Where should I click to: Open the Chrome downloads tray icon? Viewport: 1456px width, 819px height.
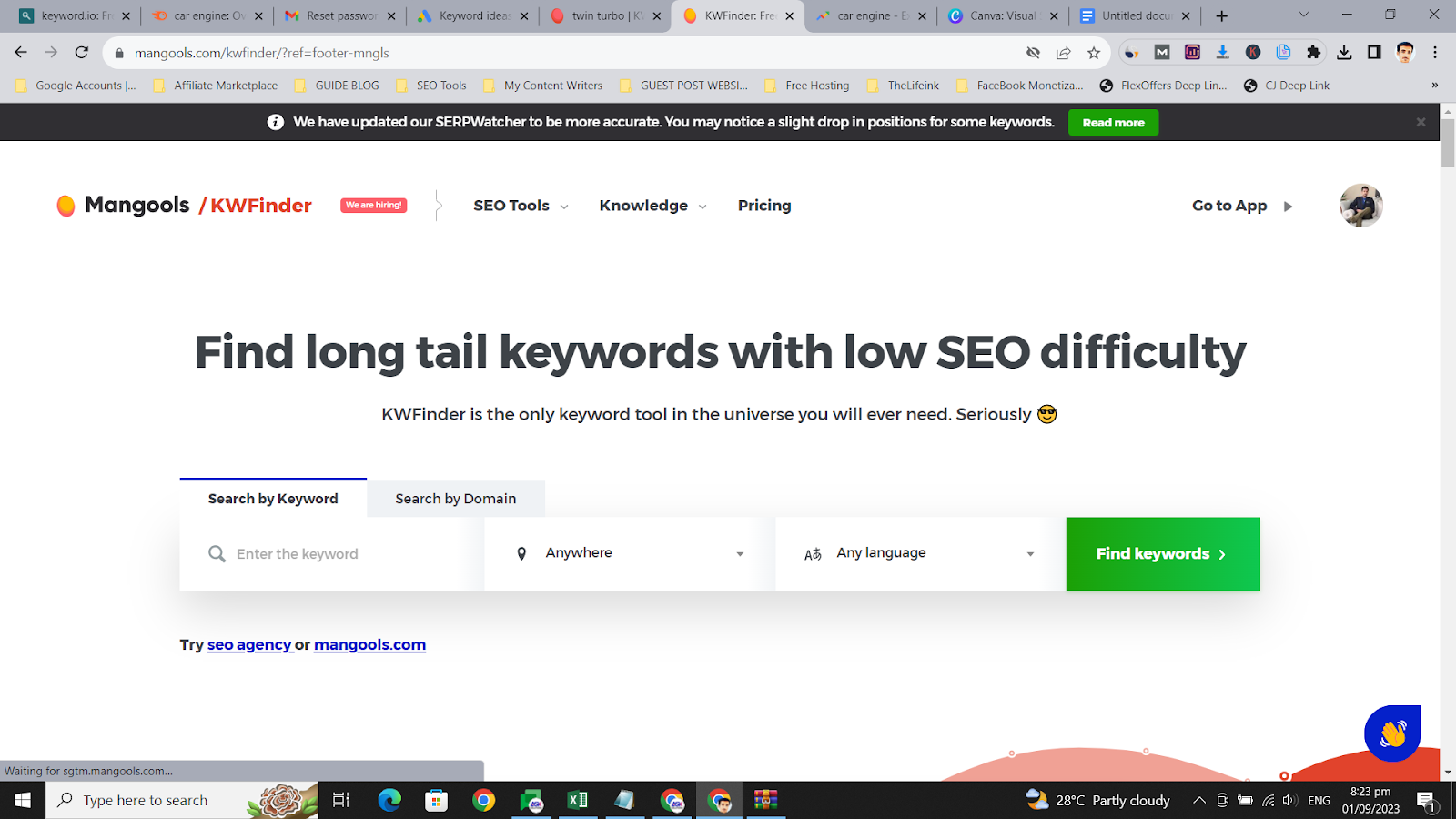pyautogui.click(x=1344, y=53)
